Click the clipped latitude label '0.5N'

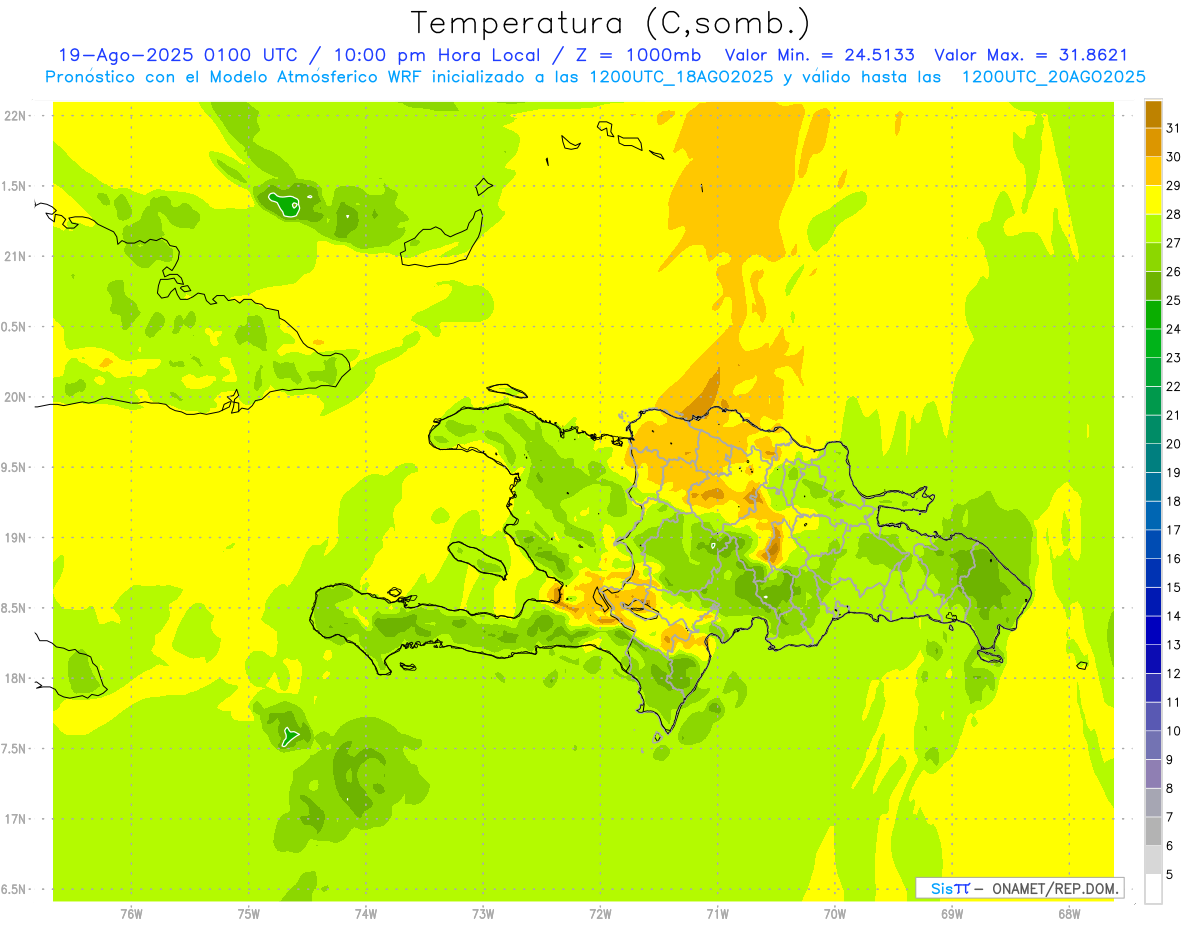tap(14, 327)
